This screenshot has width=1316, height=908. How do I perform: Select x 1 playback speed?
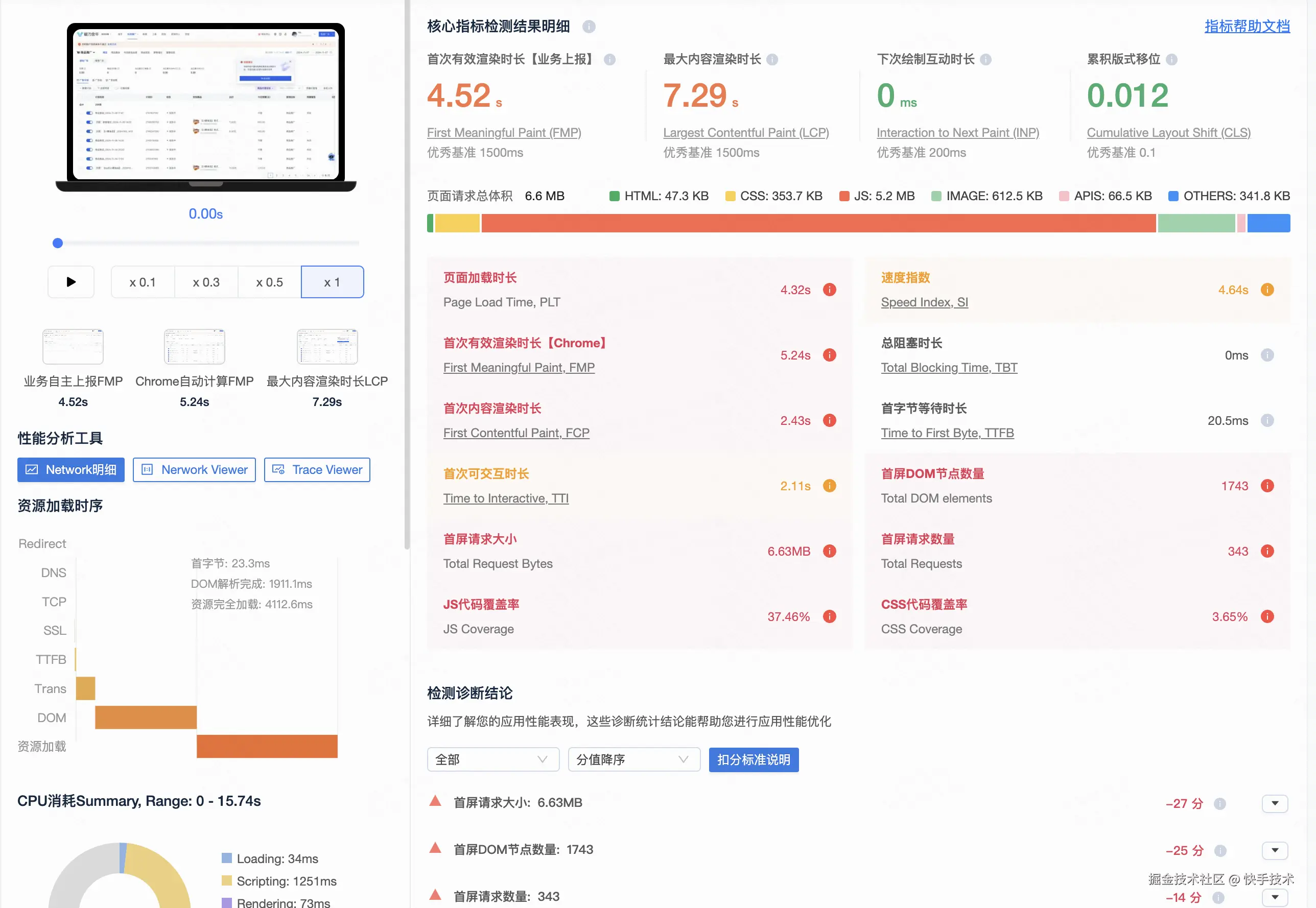332,282
